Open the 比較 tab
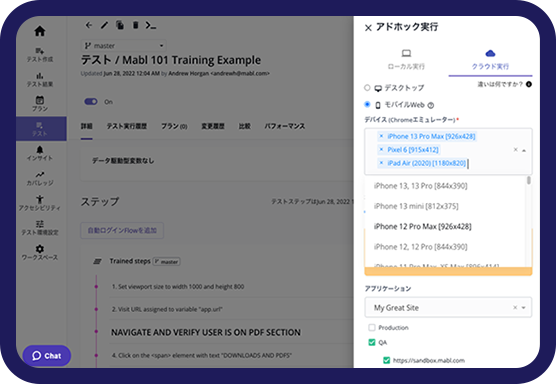 (x=245, y=126)
